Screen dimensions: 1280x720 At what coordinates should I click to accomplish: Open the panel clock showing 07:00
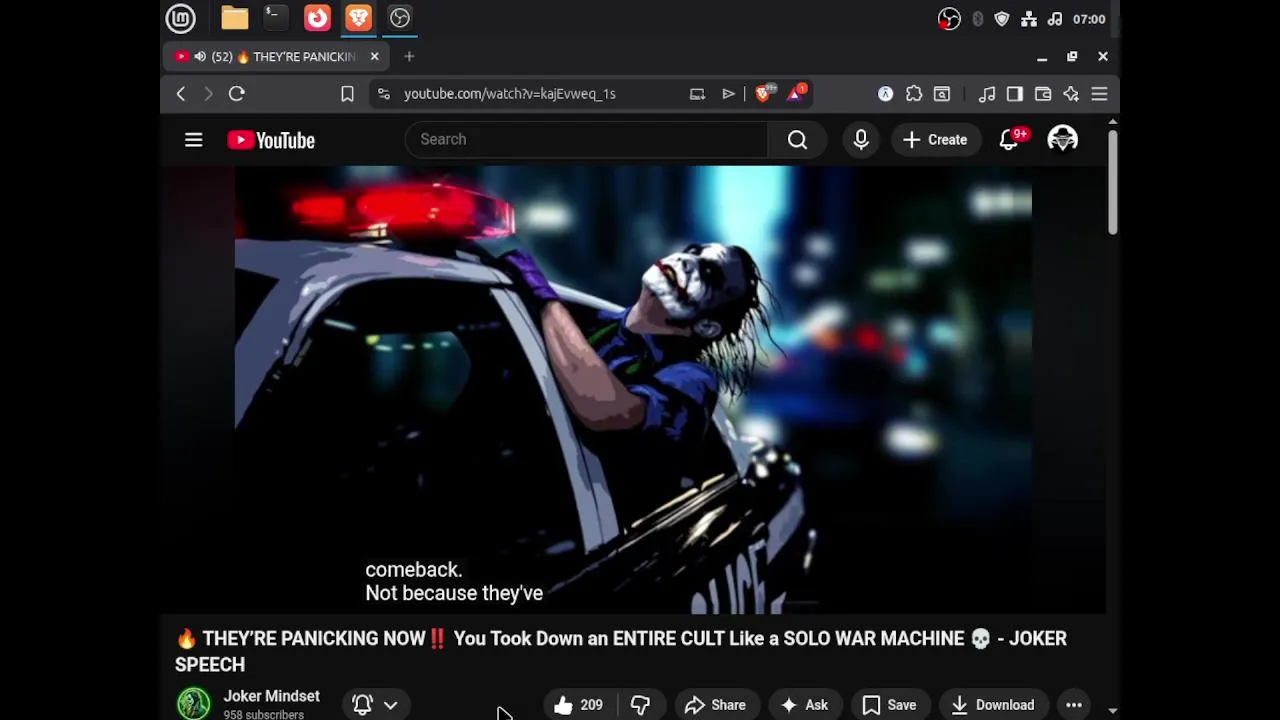[1089, 19]
